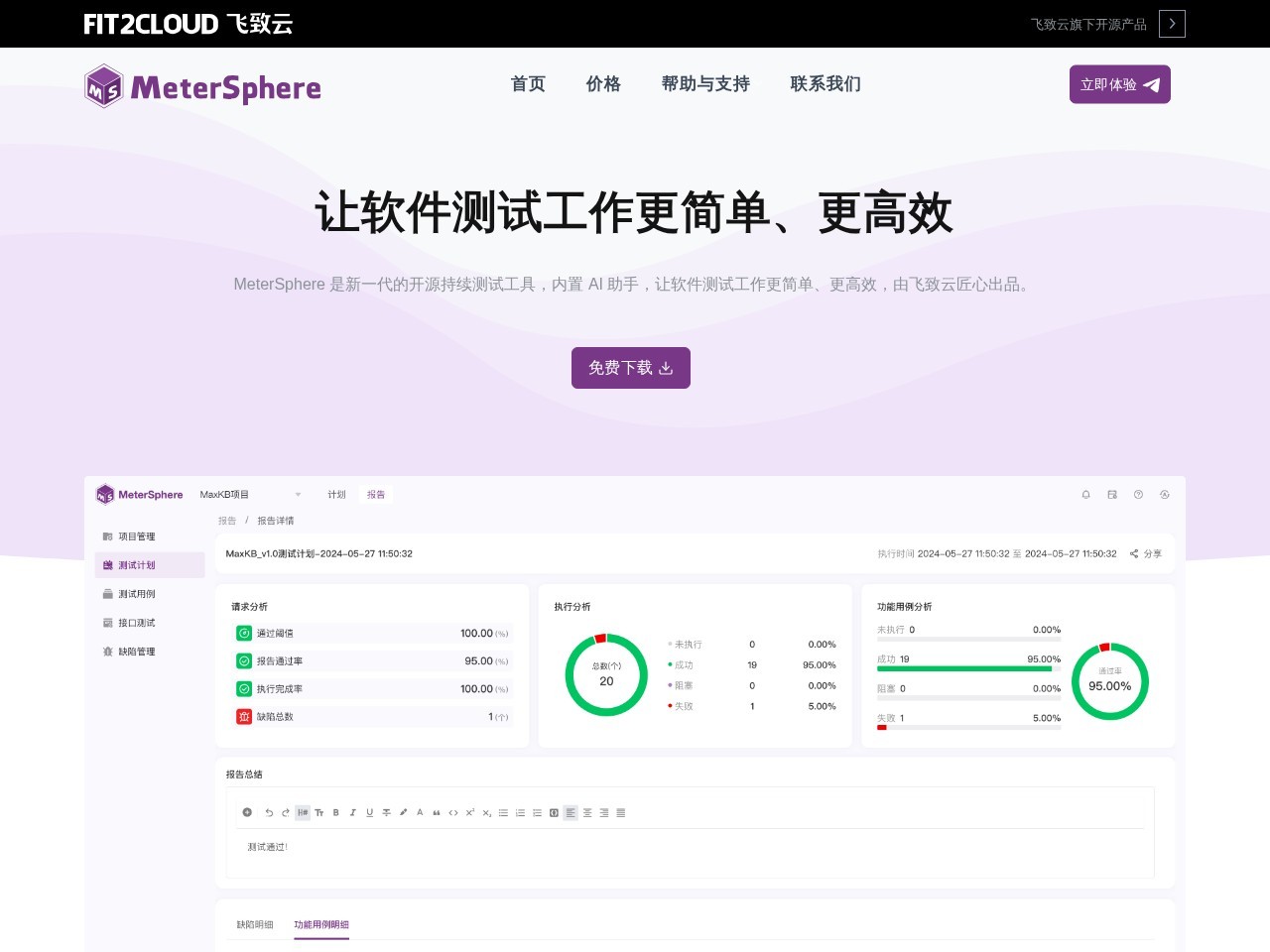The image size is (1270, 952).
Task: Select 测试计划 in the sidebar
Action: tap(150, 565)
